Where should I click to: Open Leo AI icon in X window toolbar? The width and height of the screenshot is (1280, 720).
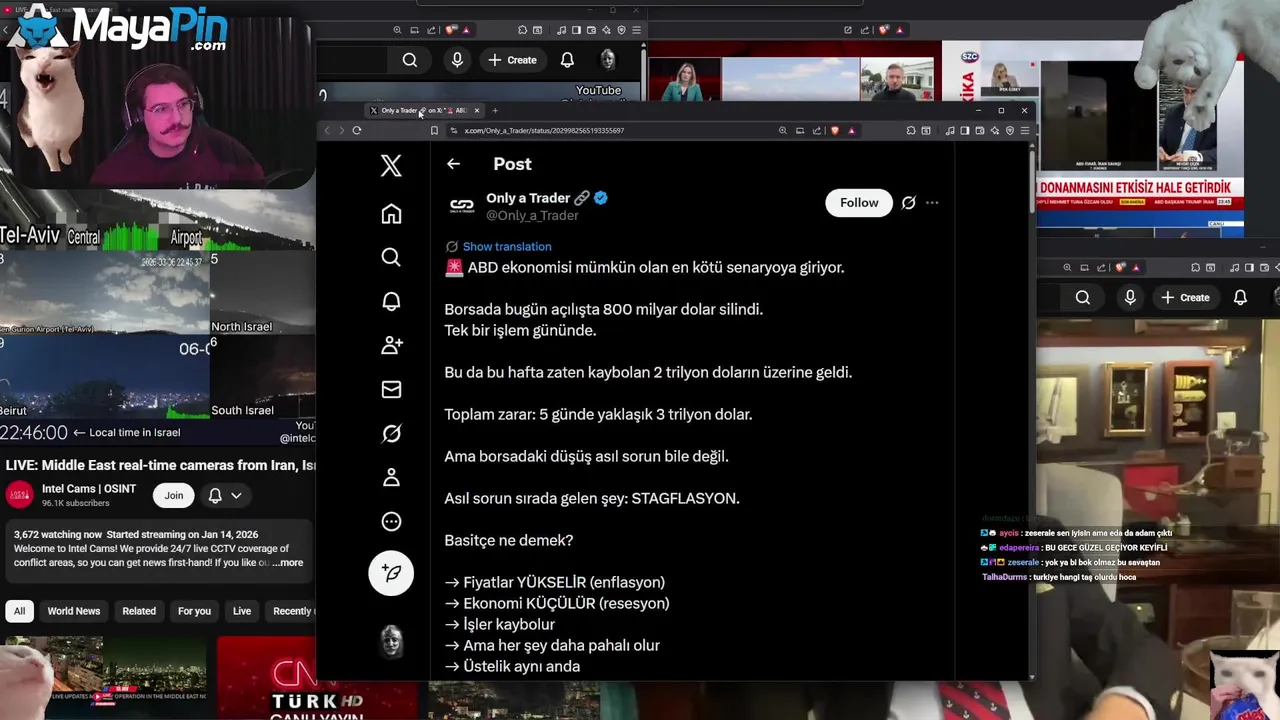[995, 130]
